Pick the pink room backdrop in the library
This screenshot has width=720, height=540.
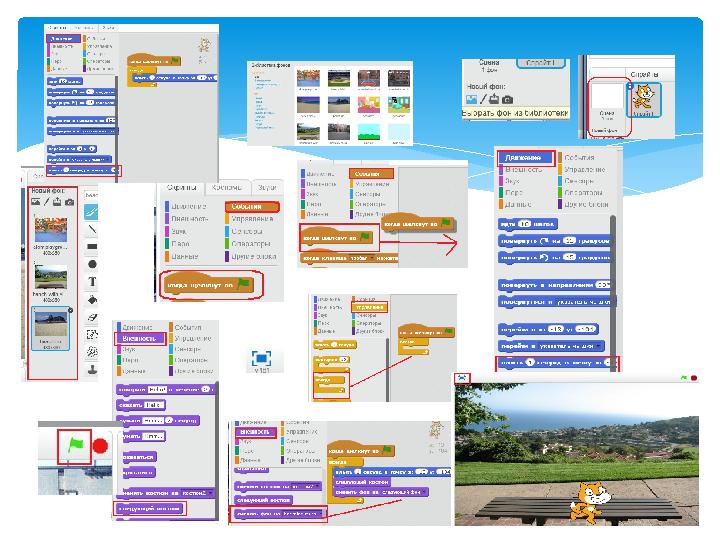click(x=369, y=104)
